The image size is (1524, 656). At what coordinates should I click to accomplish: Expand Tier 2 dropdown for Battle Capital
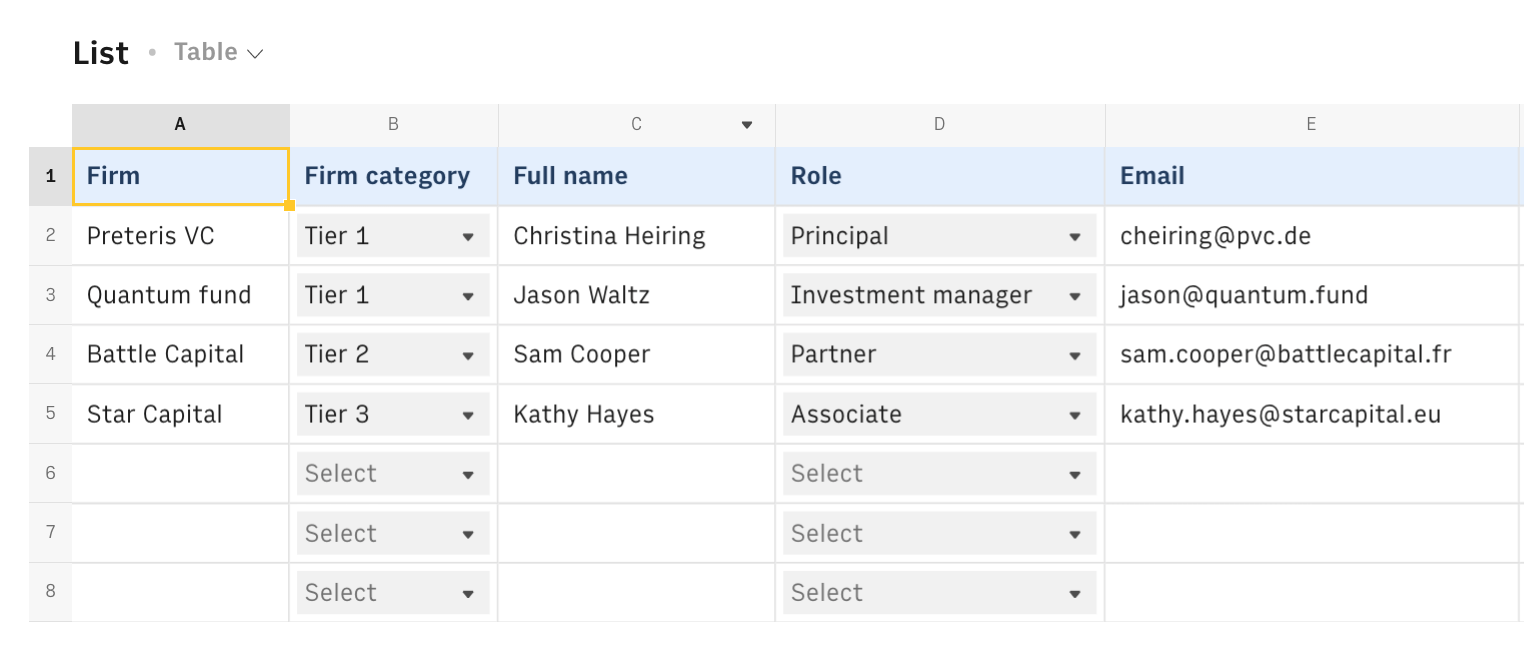pyautogui.click(x=467, y=355)
